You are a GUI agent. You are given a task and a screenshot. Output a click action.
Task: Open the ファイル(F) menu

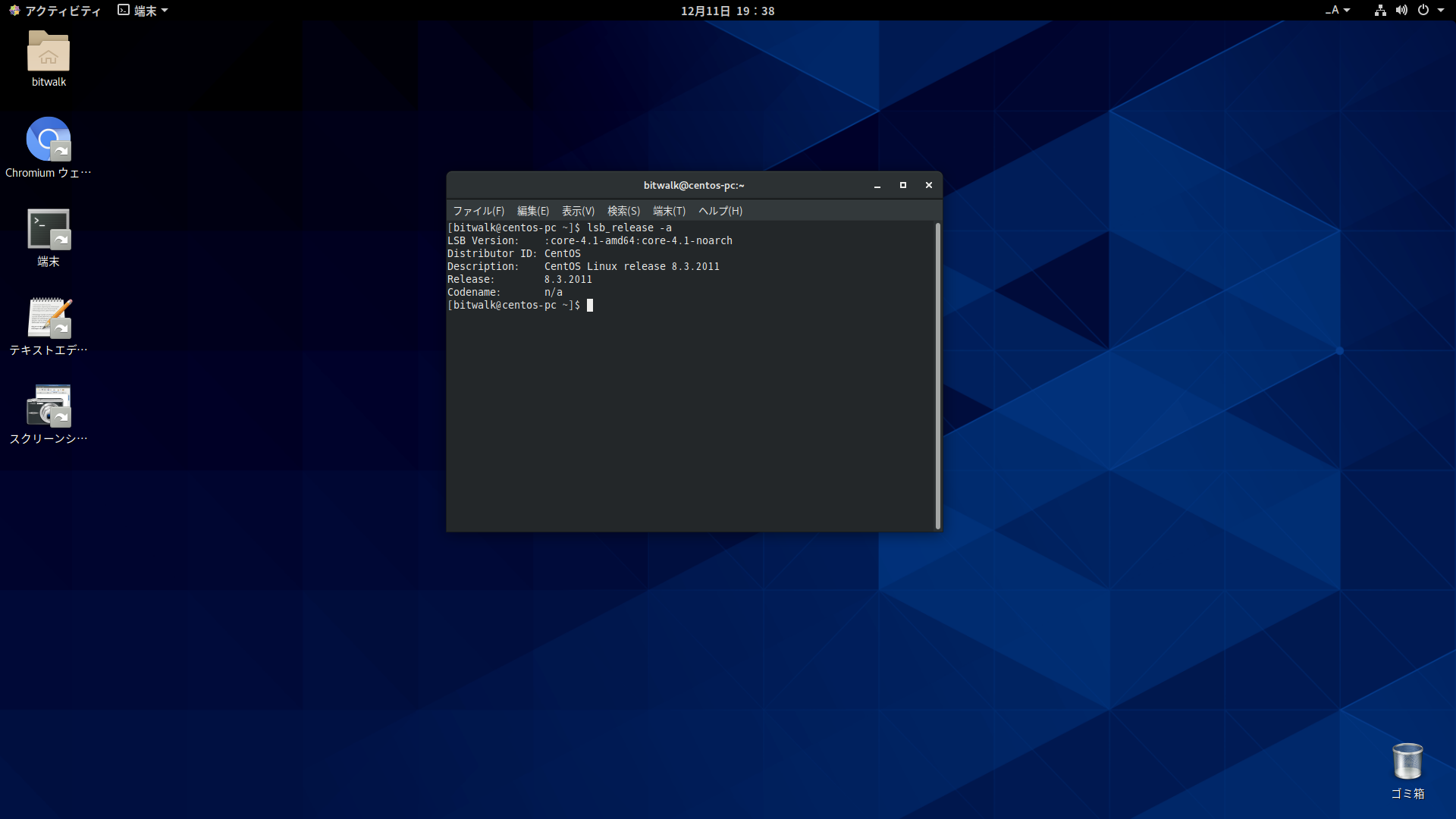(x=479, y=211)
